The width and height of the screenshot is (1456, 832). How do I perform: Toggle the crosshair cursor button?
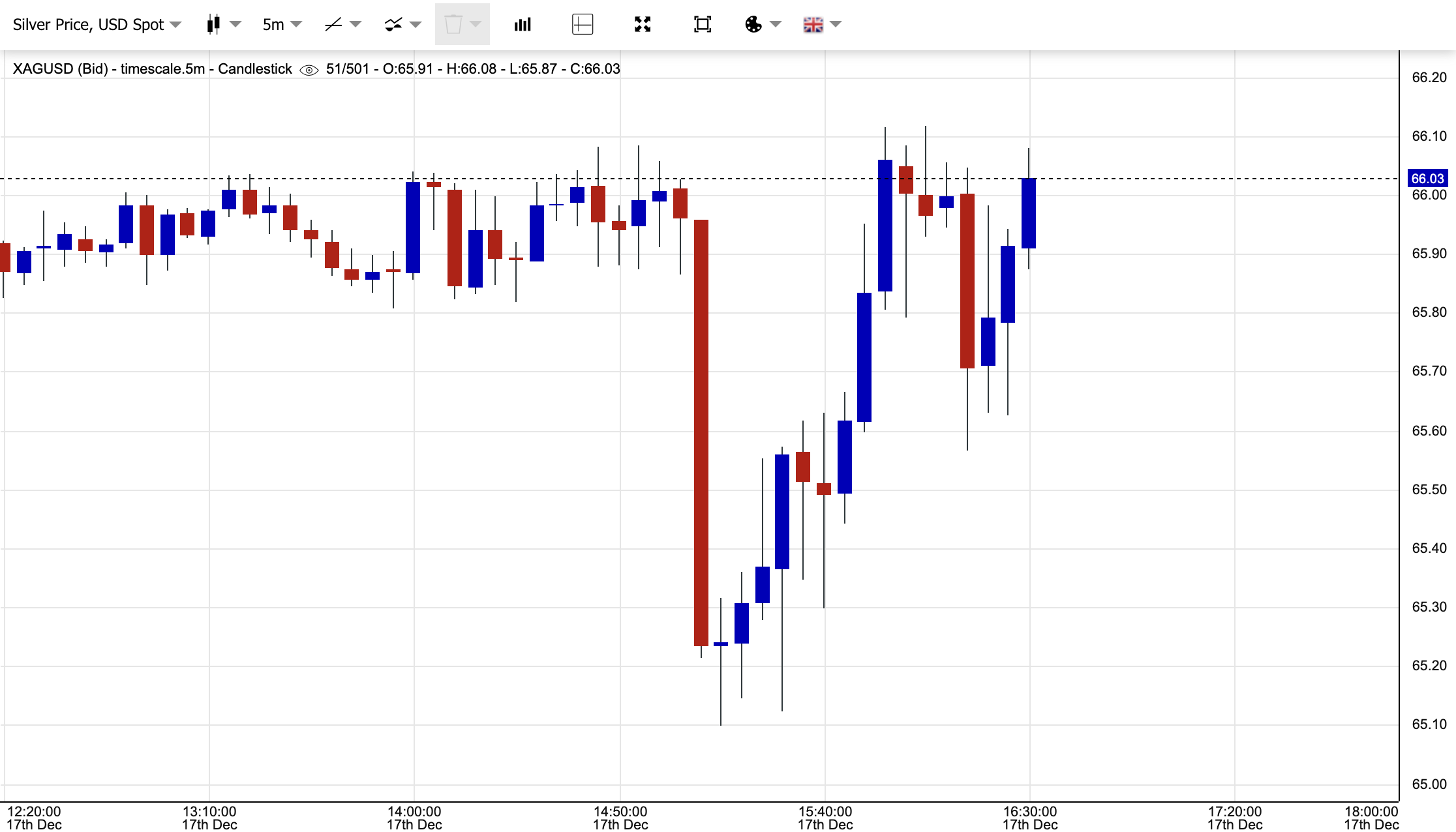(x=583, y=25)
